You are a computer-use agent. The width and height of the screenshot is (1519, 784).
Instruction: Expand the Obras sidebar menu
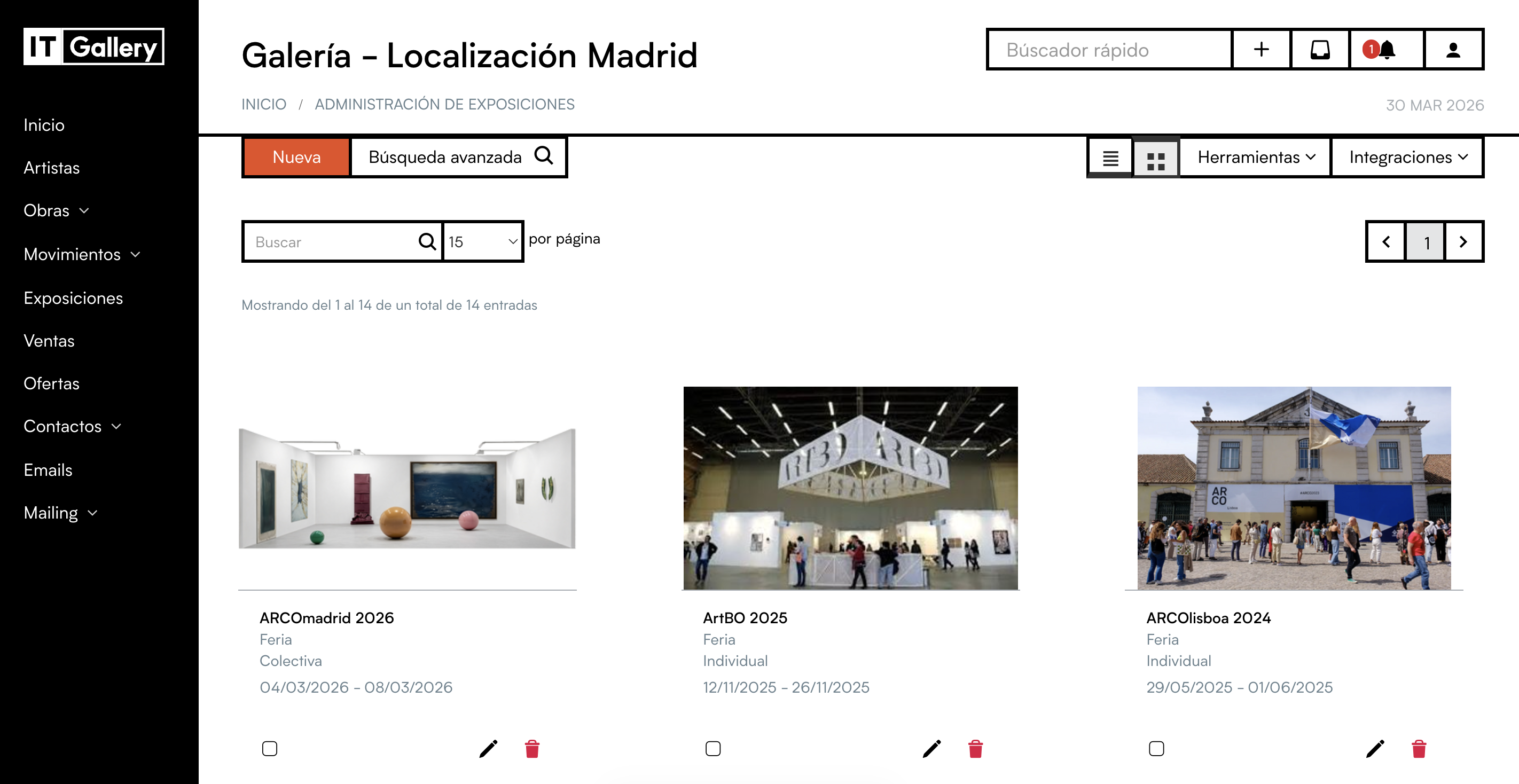point(56,210)
